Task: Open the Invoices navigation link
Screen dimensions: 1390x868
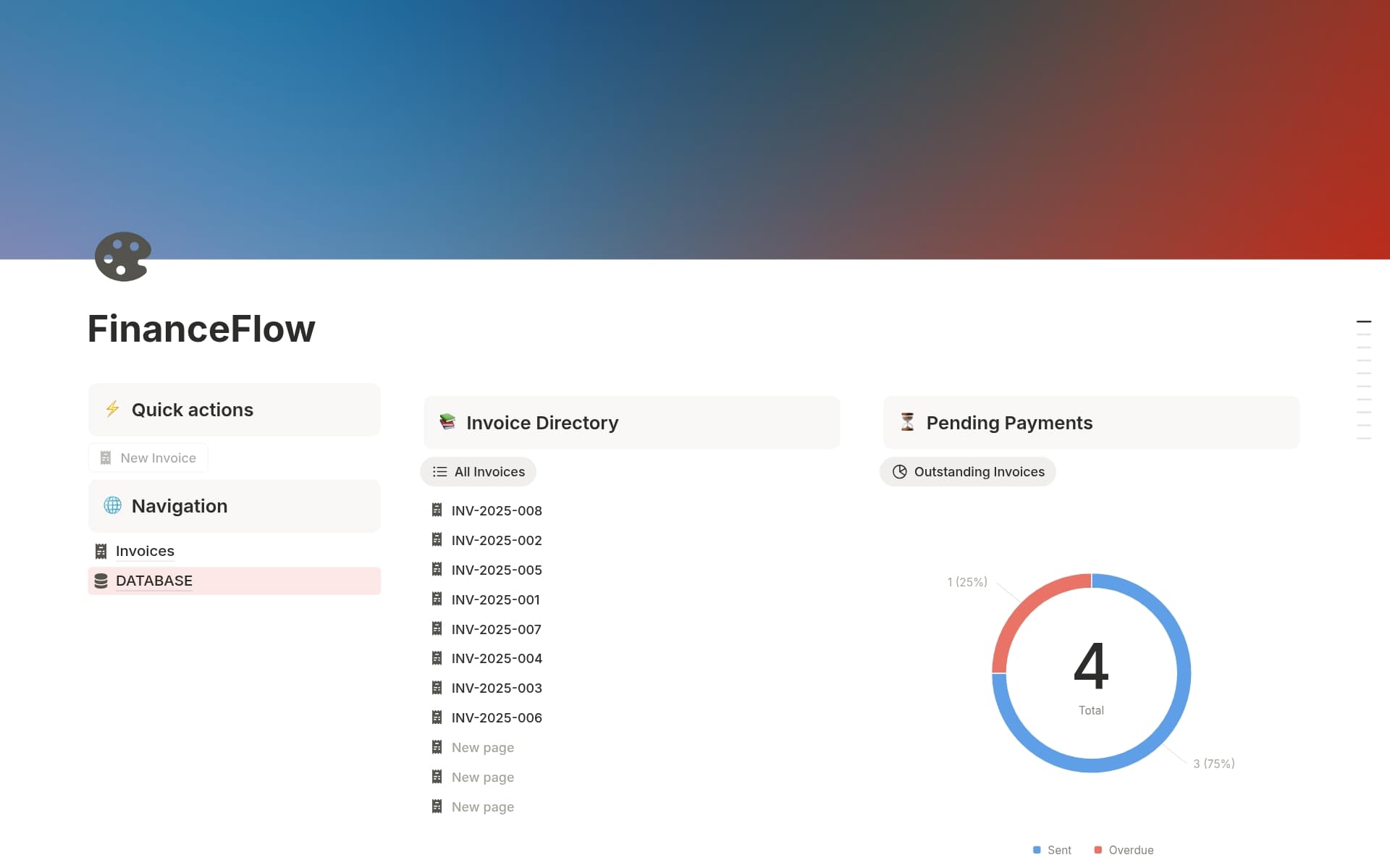Action: click(x=145, y=551)
